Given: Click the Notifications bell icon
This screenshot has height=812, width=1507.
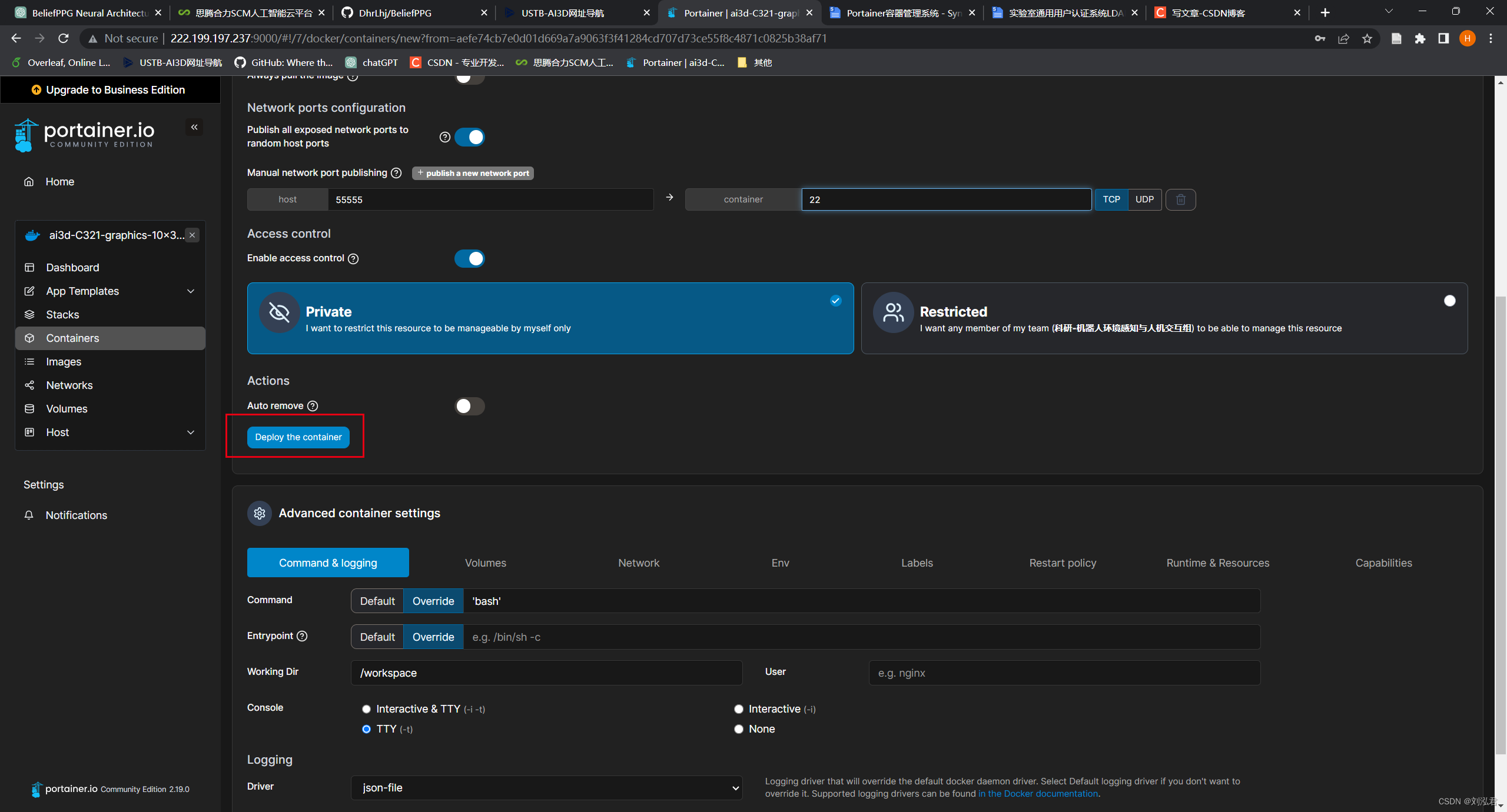Looking at the screenshot, I should pyautogui.click(x=29, y=515).
